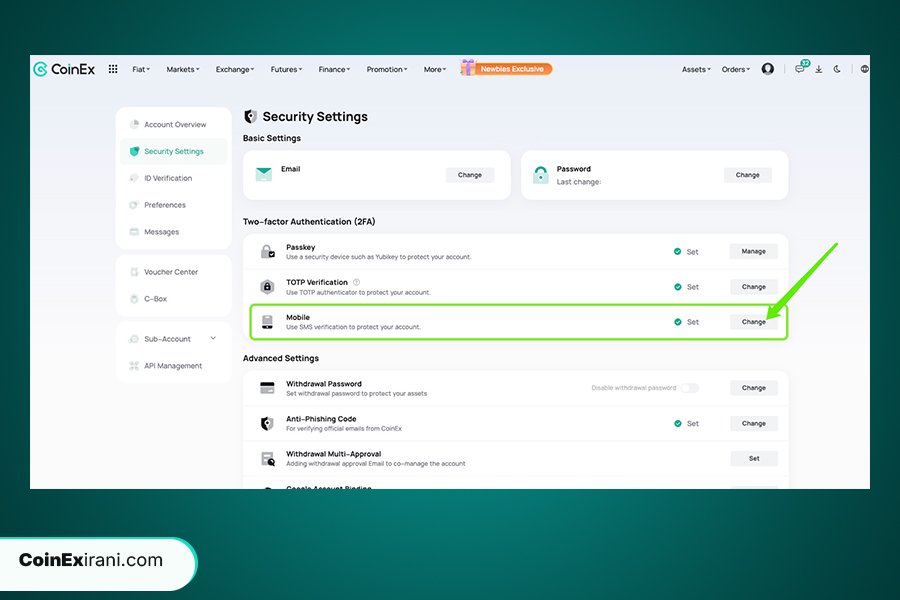The image size is (900, 600).
Task: Open the Futures dropdown menu
Action: pos(286,69)
